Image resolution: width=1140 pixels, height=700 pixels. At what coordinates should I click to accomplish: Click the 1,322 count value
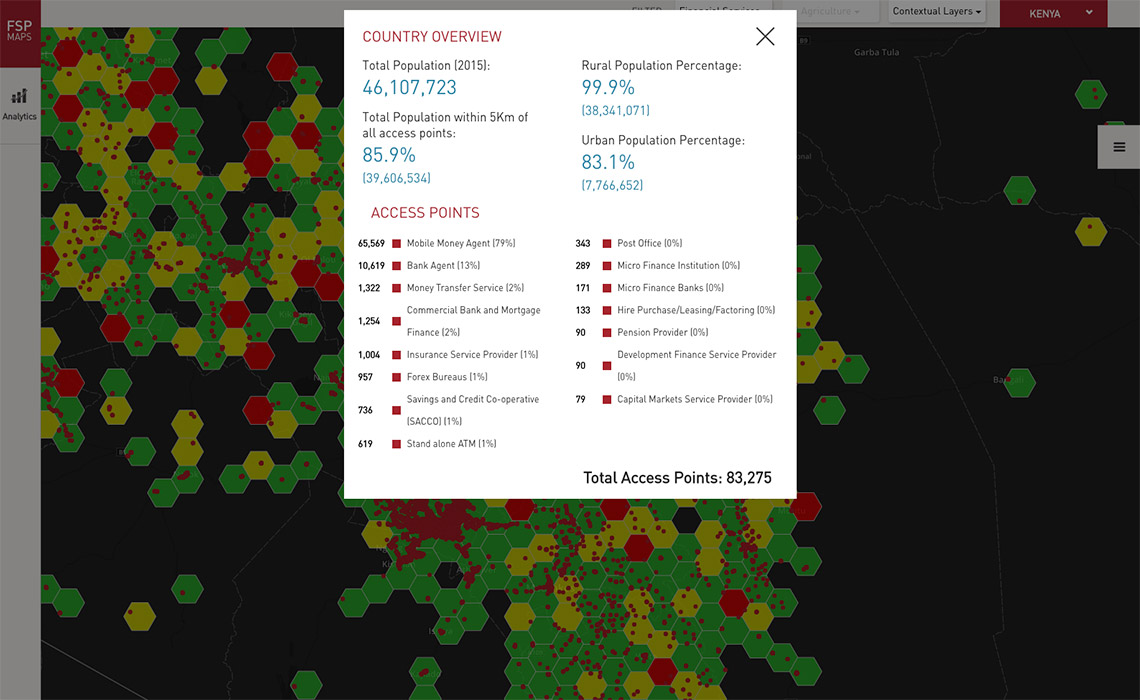click(369, 288)
